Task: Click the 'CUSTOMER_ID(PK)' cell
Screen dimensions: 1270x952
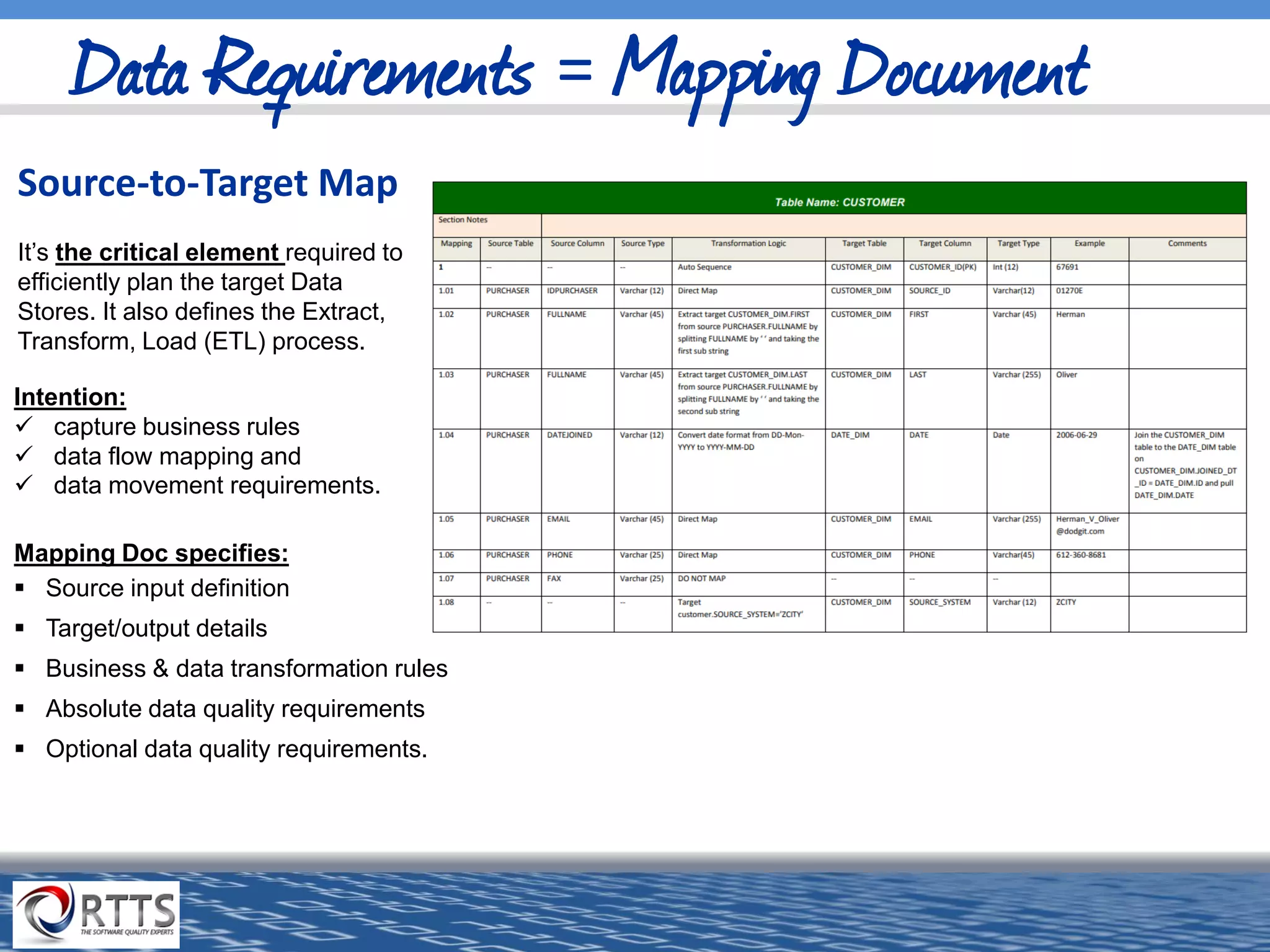Action: tap(944, 272)
